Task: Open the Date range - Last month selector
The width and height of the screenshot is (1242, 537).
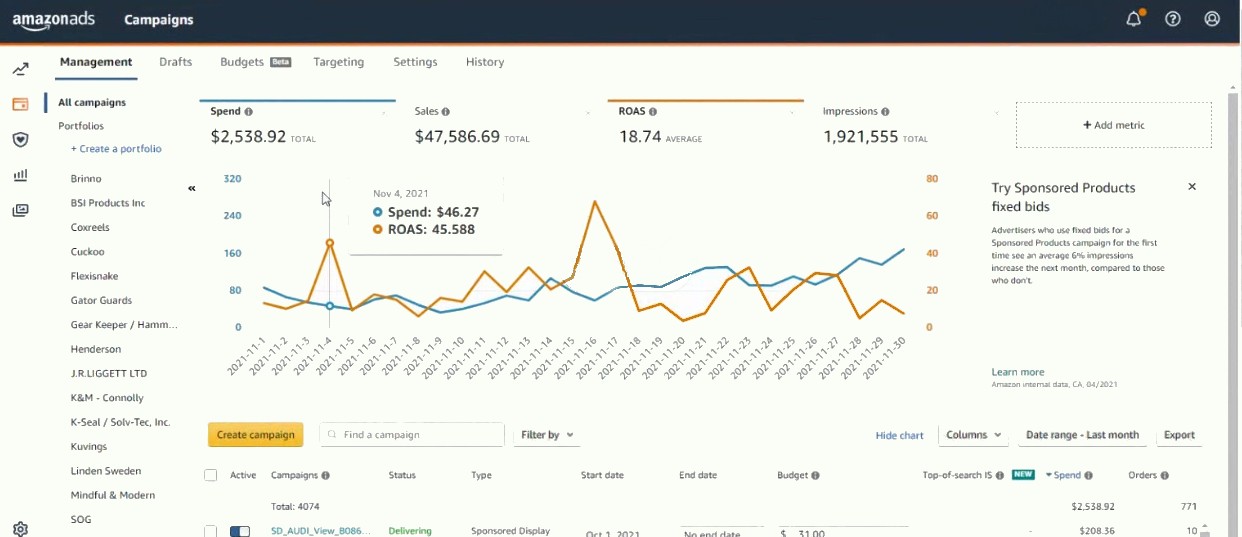Action: tap(1082, 435)
